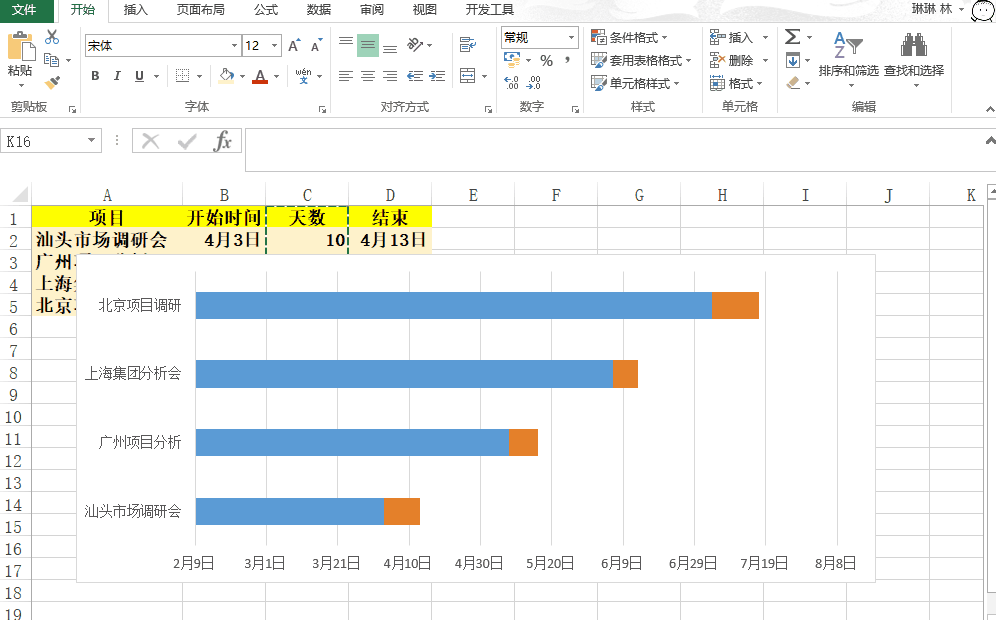This screenshot has width=996, height=620.
Task: Switch to the 公式 tab
Action: pos(266,10)
